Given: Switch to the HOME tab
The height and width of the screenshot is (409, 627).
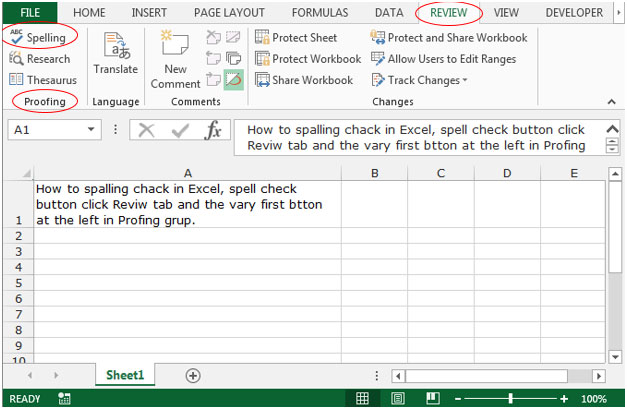Looking at the screenshot, I should click(x=89, y=13).
